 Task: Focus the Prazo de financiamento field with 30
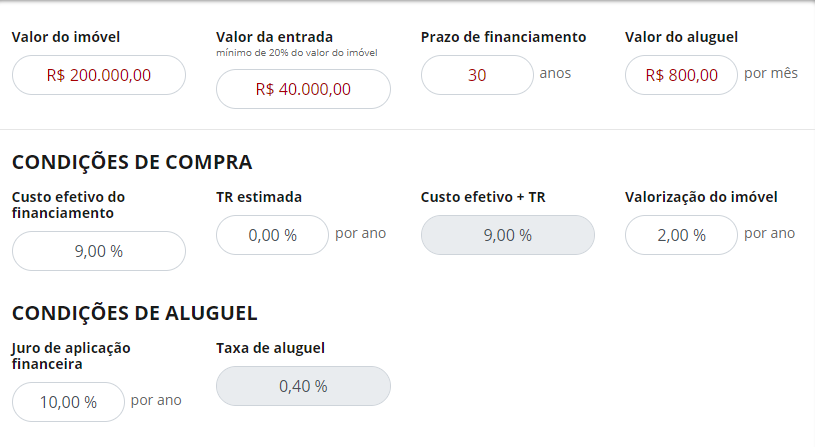tap(477, 75)
